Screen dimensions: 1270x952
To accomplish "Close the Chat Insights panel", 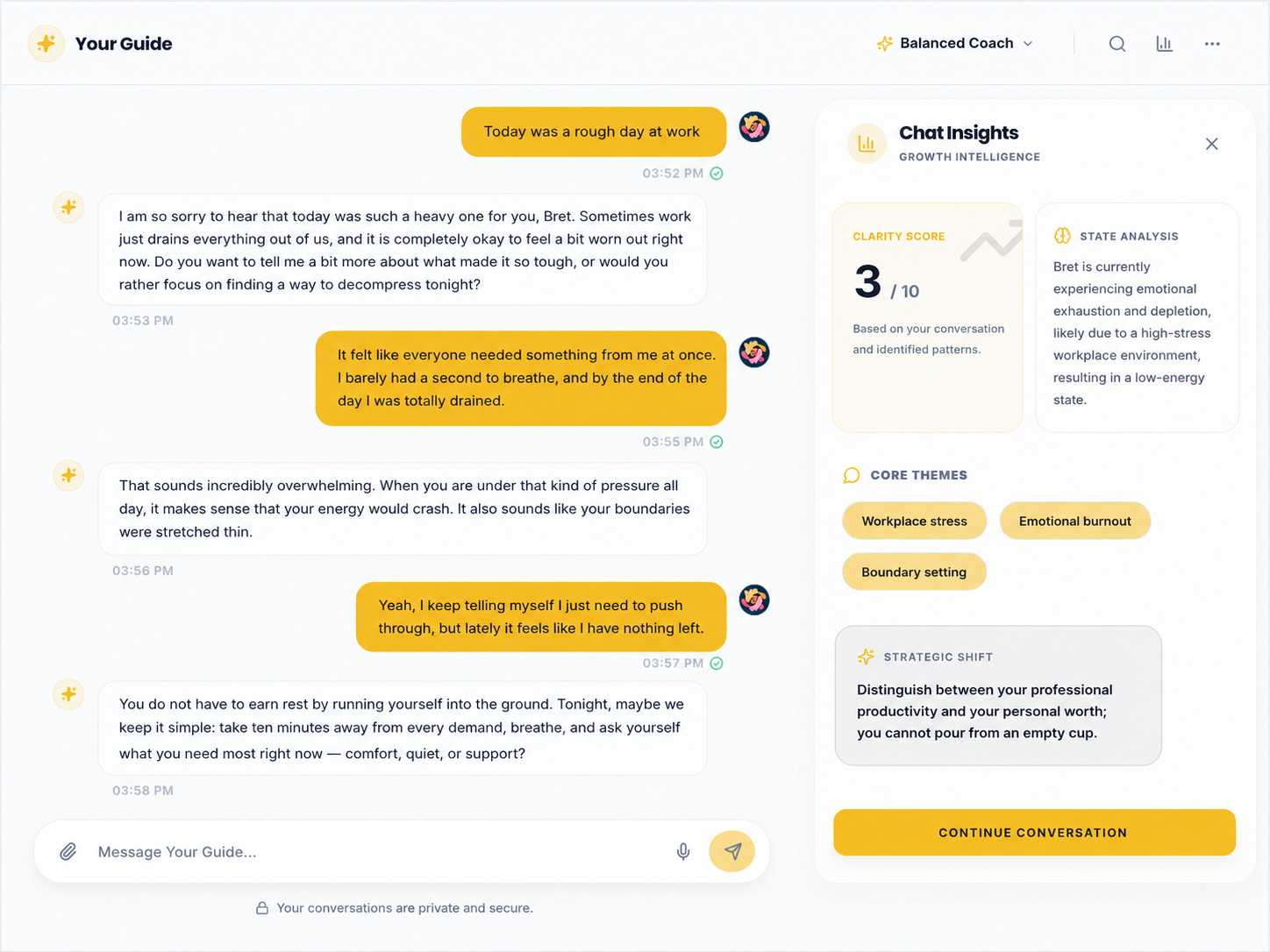I will pyautogui.click(x=1211, y=144).
